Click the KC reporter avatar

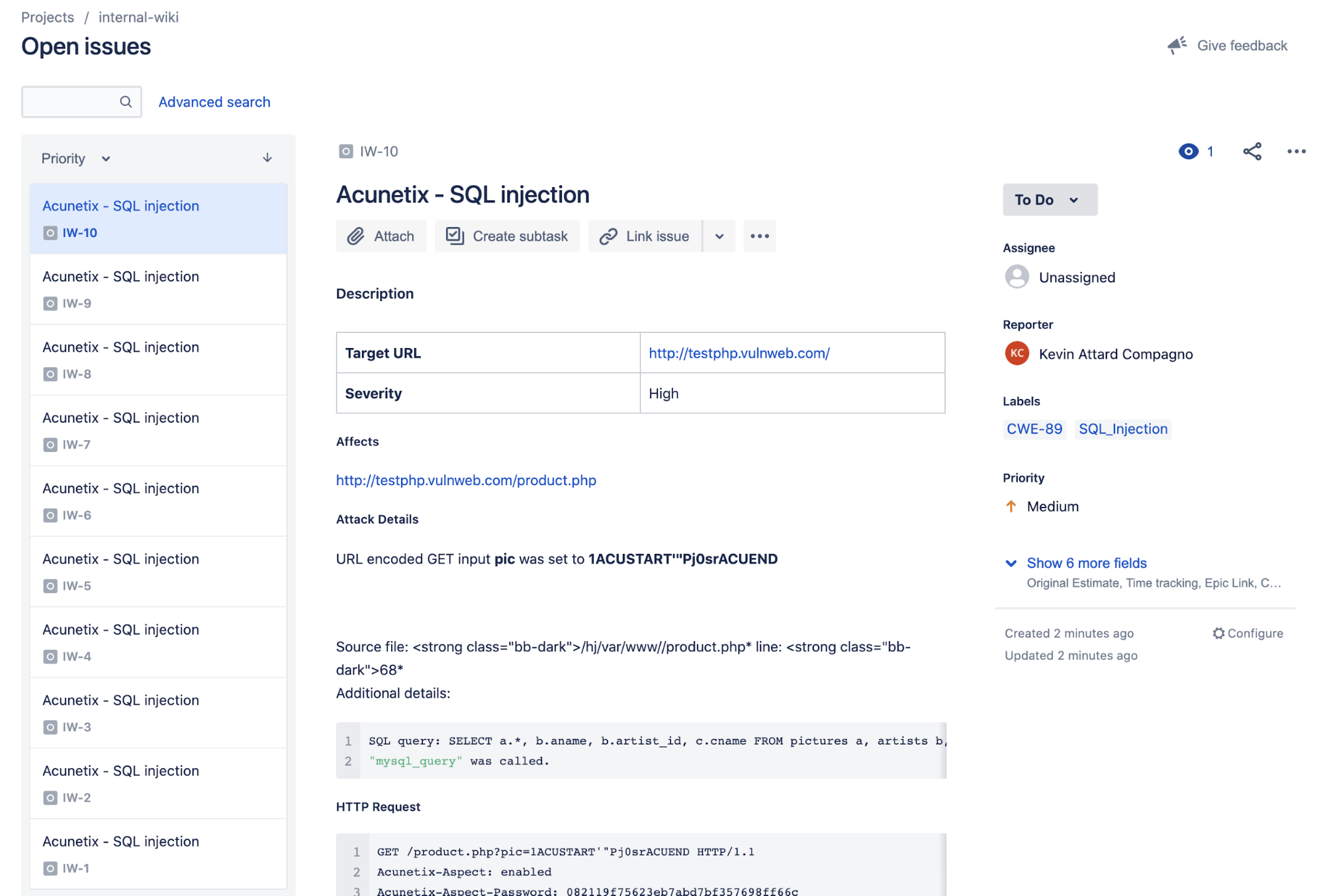coord(1017,353)
